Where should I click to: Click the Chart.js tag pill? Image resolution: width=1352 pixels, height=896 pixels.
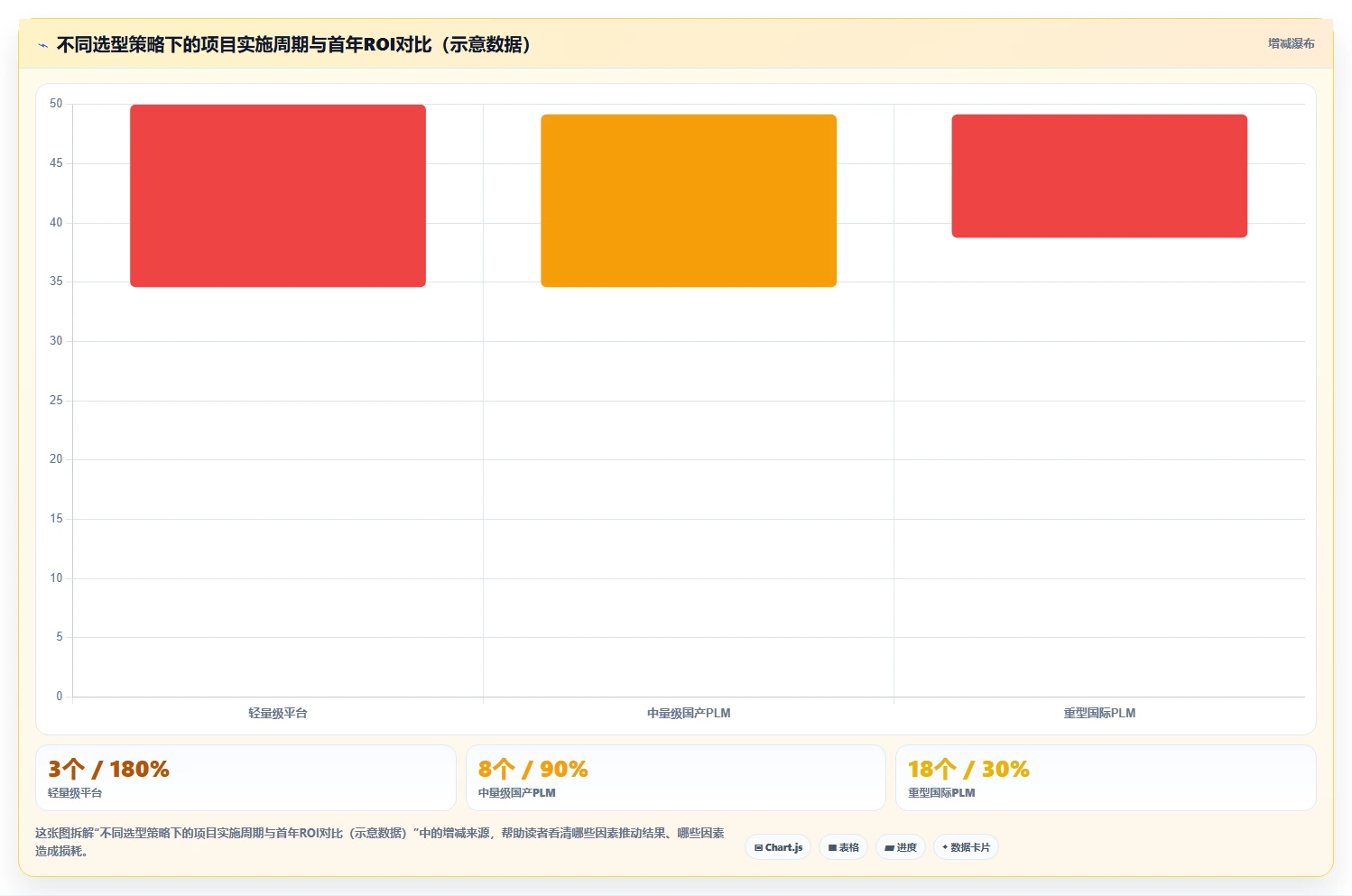click(x=778, y=847)
